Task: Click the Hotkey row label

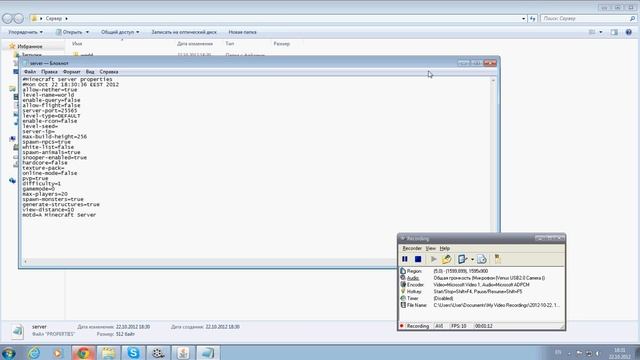Action: coord(415,291)
